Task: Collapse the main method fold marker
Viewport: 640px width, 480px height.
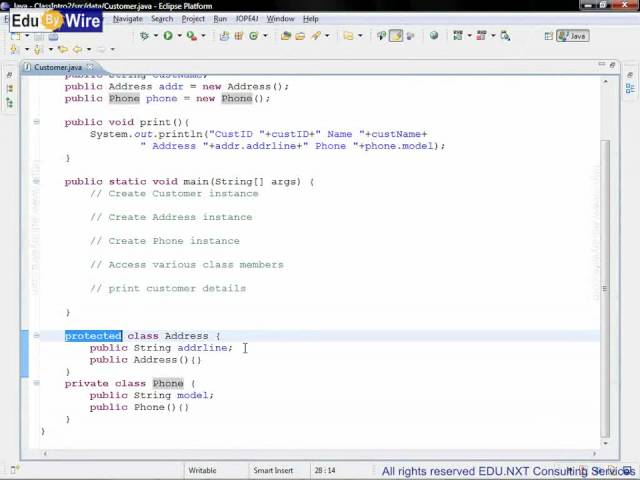Action: pos(36,181)
